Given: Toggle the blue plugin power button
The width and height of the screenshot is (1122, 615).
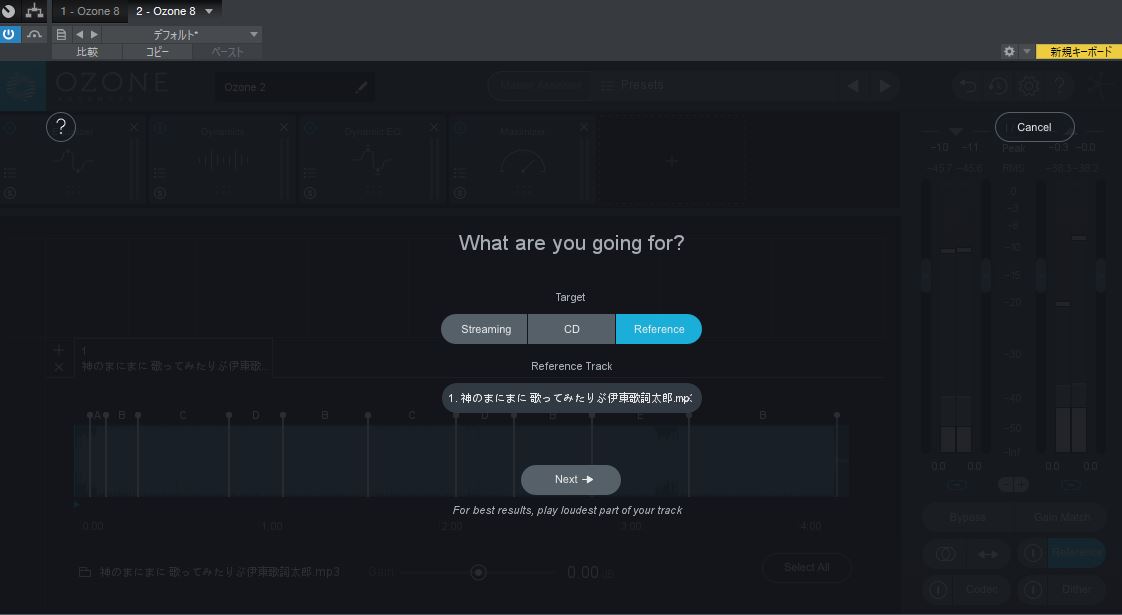Looking at the screenshot, I should tap(9, 34).
